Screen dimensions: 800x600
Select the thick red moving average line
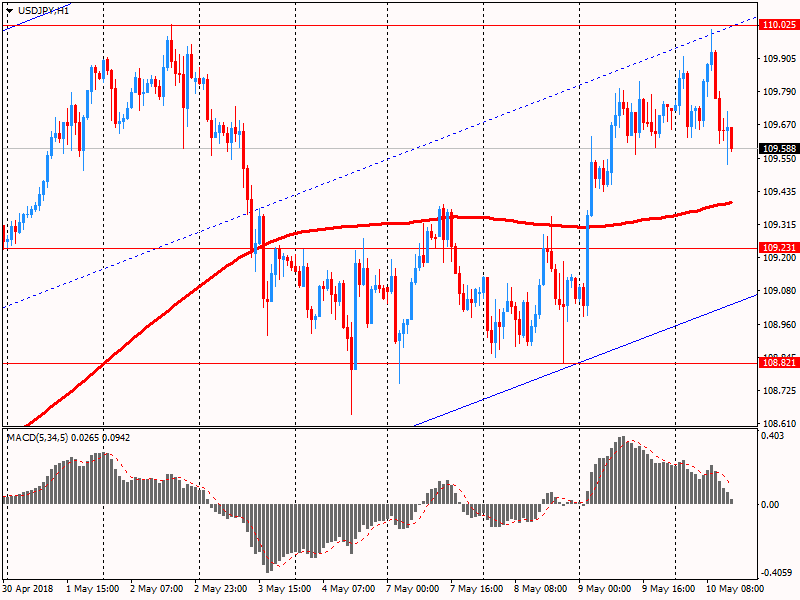[357, 225]
